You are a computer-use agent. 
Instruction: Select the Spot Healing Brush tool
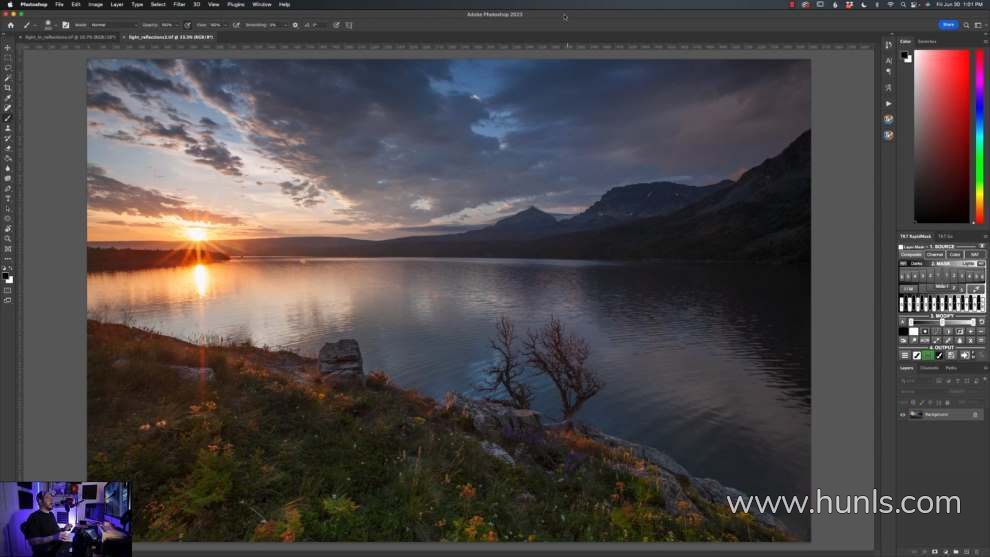tap(8, 108)
